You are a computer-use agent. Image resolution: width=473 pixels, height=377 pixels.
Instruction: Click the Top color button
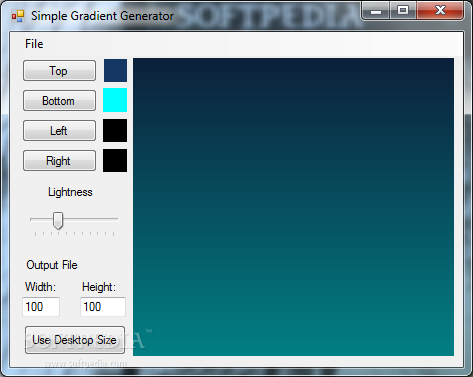[x=59, y=71]
